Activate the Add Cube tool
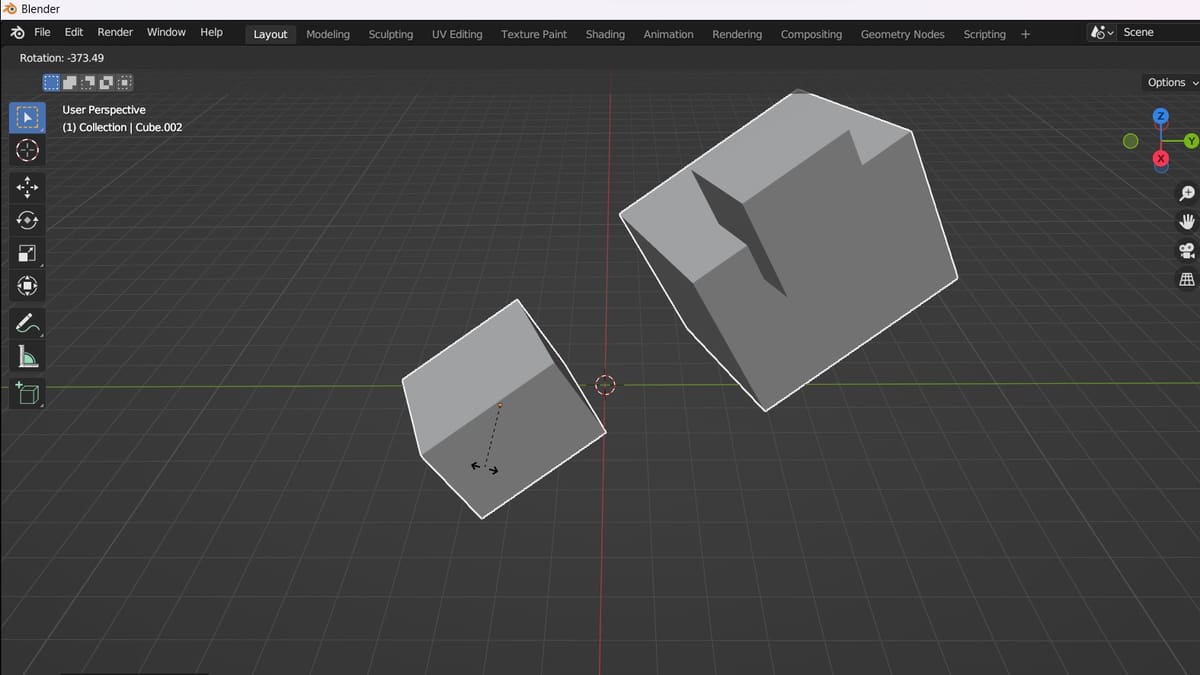Viewport: 1200px width, 675px height. [x=27, y=393]
